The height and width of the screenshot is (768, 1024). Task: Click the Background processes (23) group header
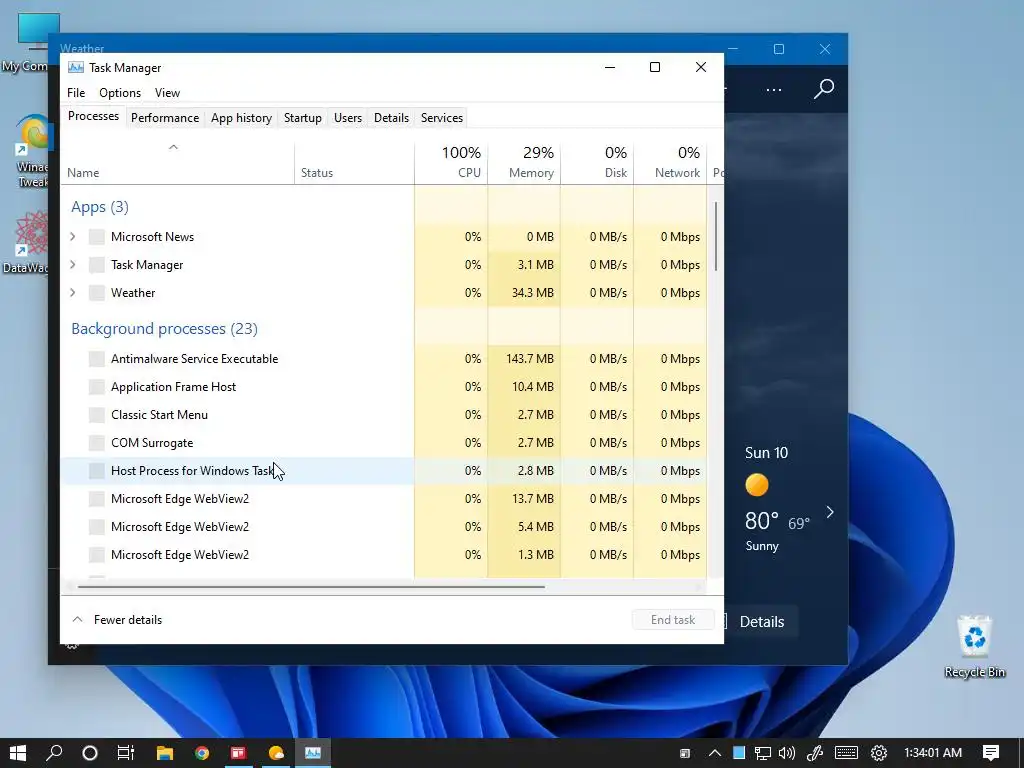coord(165,328)
